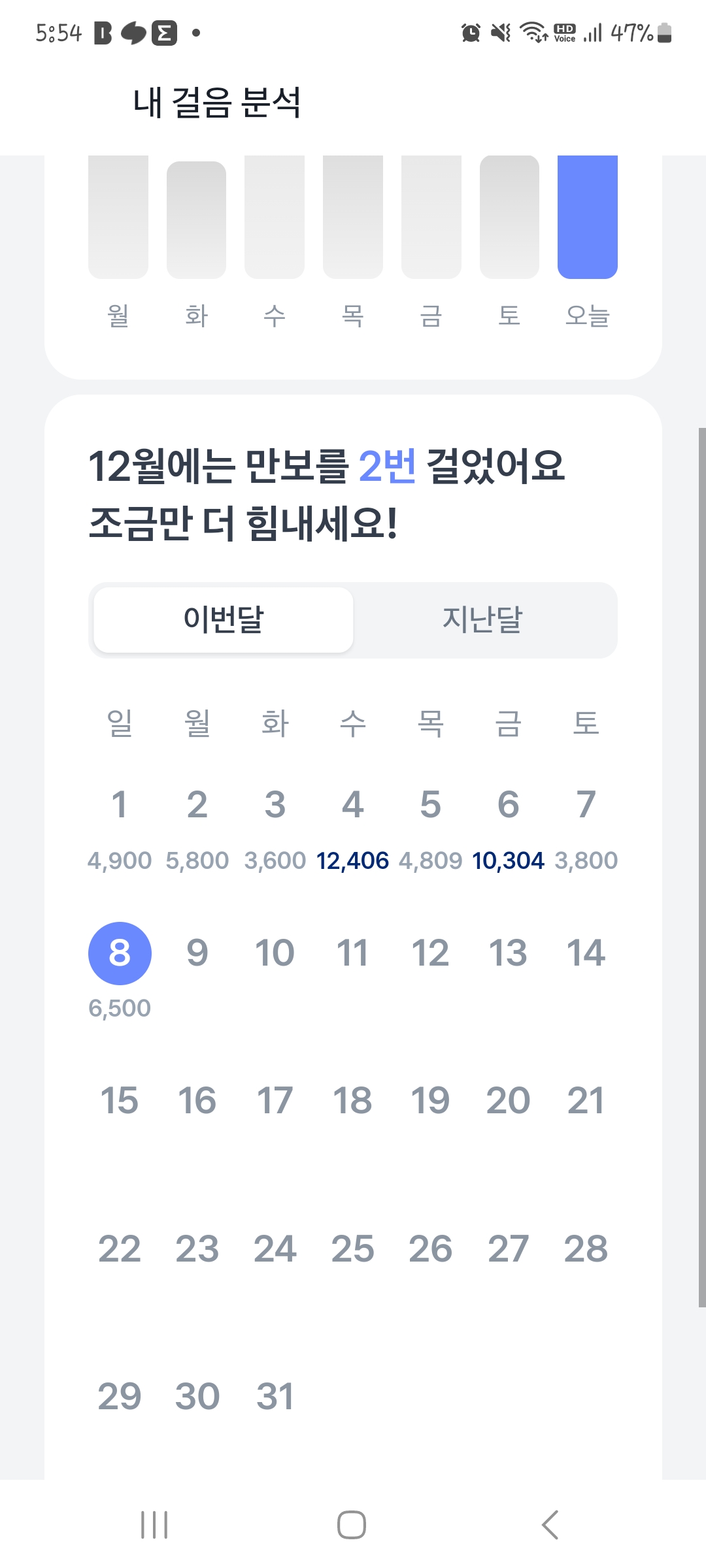Tap the Android back navigation icon
The image size is (706, 1568).
550,1525
